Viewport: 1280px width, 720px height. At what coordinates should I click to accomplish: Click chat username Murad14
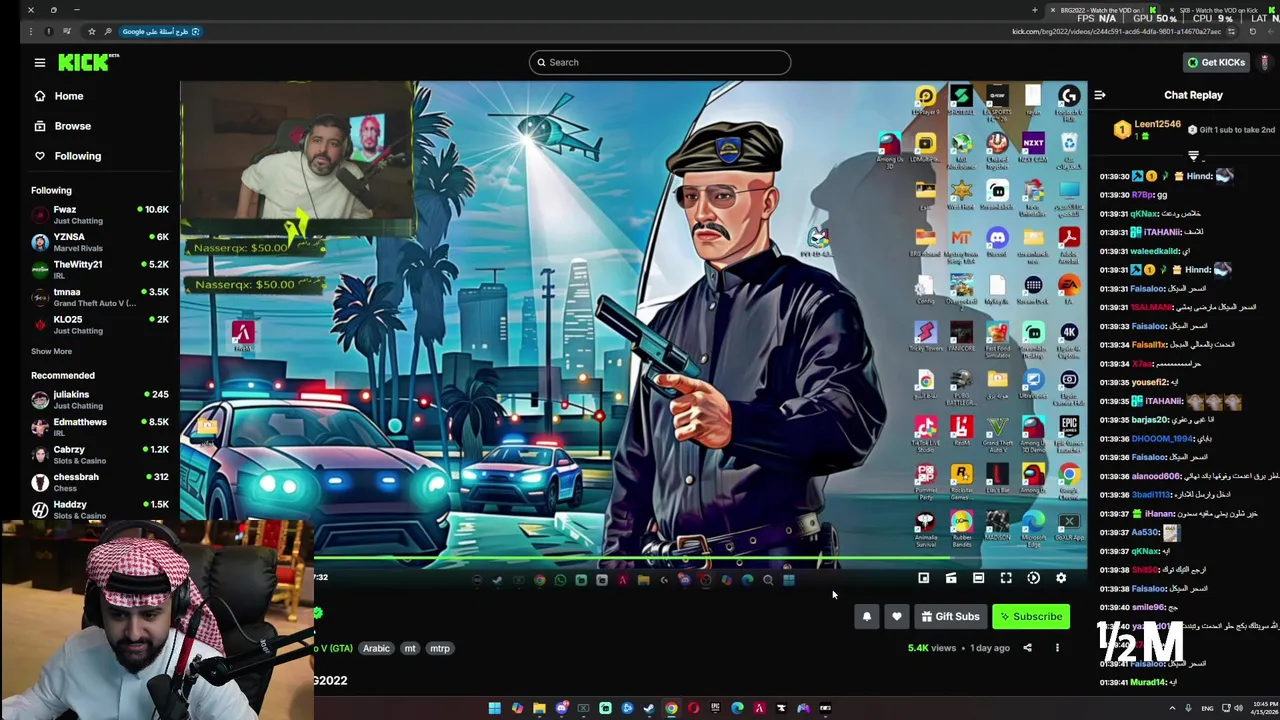[1148, 682]
